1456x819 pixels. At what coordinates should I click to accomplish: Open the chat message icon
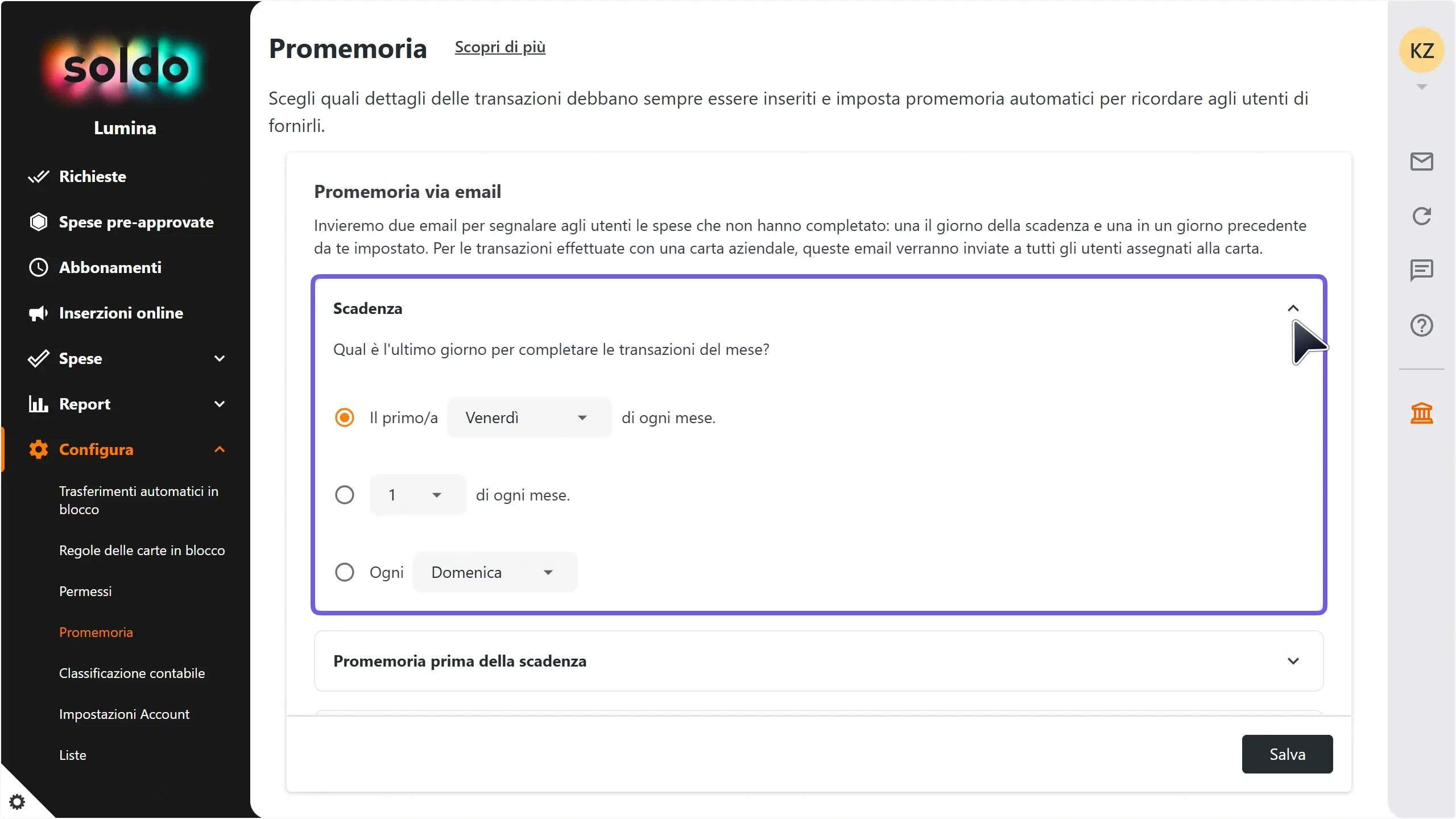click(1421, 270)
